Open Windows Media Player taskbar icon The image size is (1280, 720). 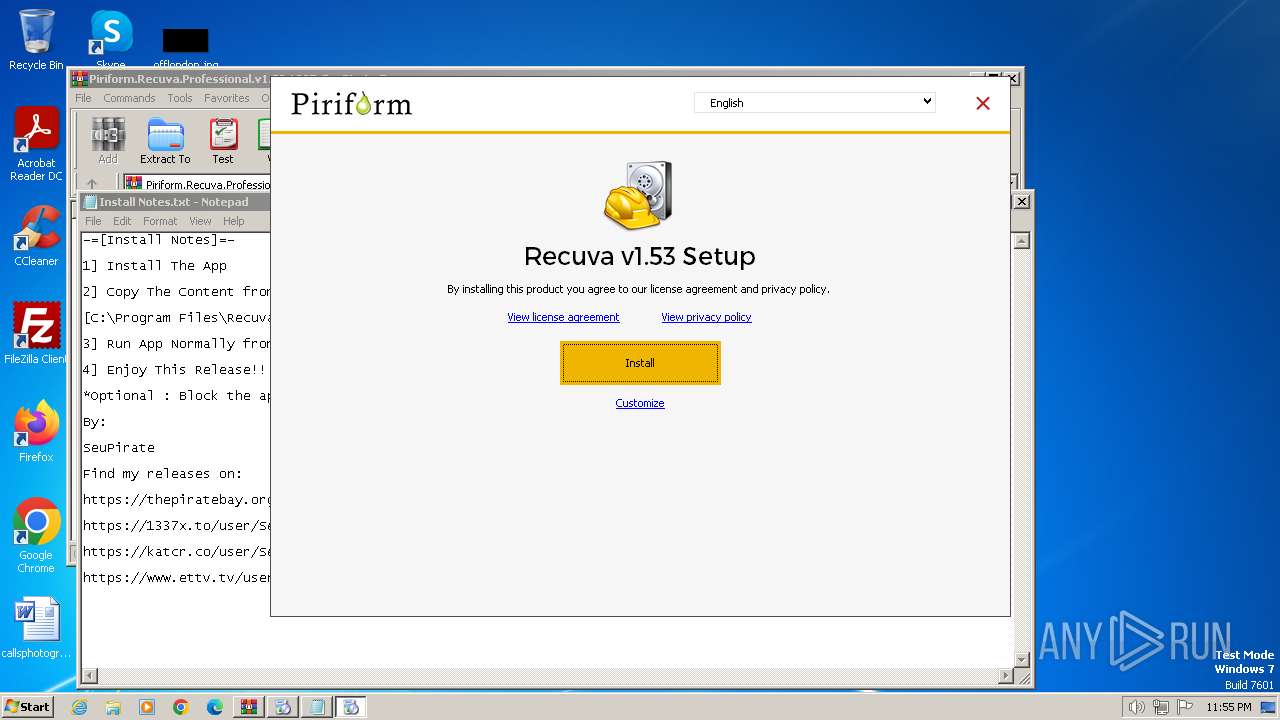pyautogui.click(x=147, y=707)
